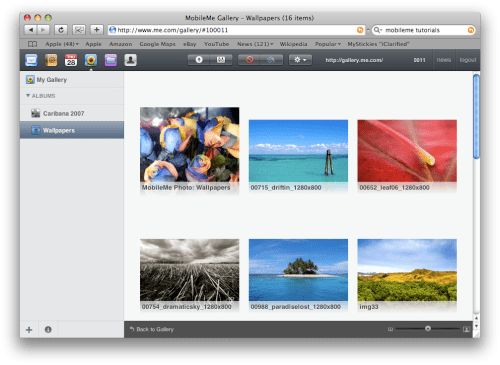Add a new album with plus icon

[29, 330]
